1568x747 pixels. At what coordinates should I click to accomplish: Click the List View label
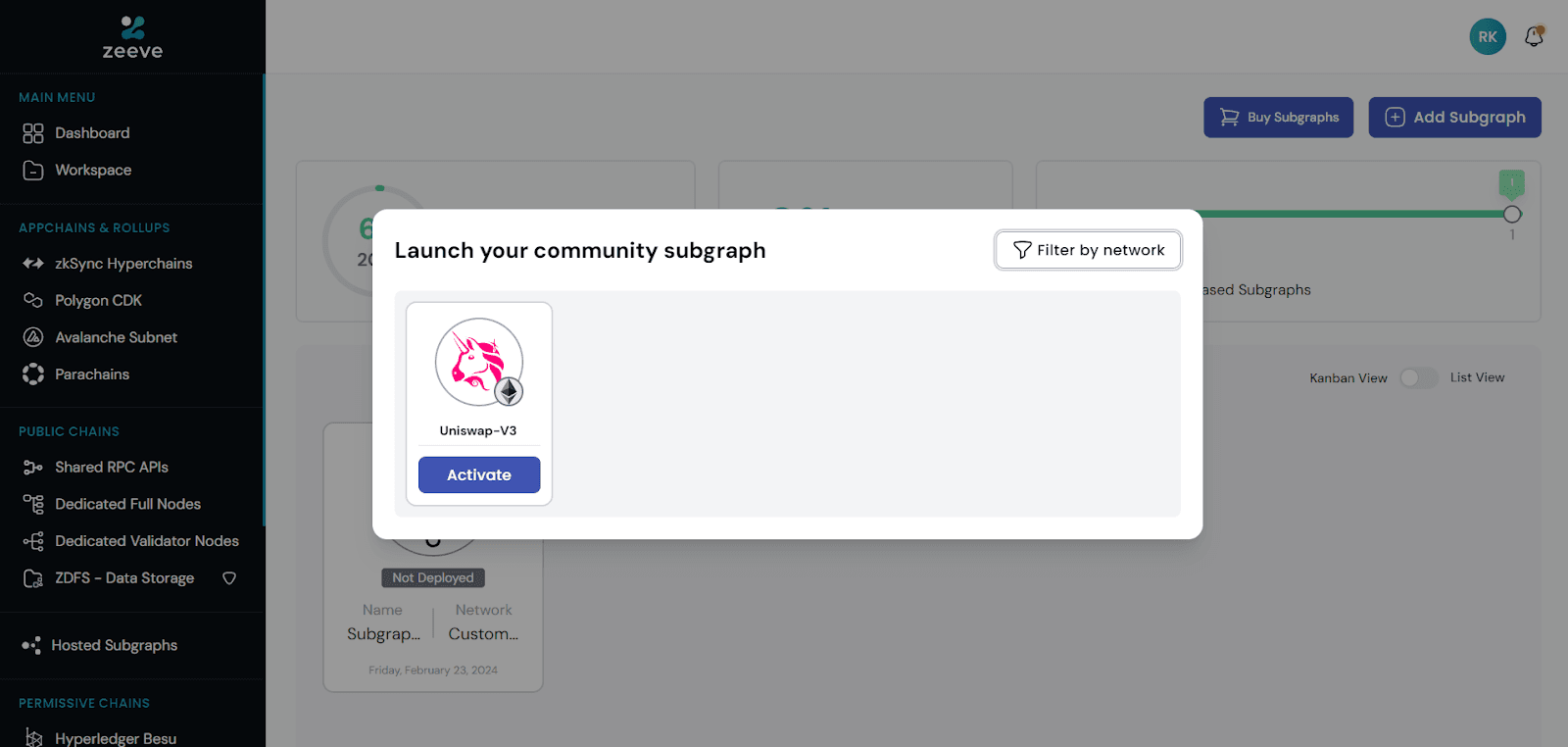[1477, 377]
